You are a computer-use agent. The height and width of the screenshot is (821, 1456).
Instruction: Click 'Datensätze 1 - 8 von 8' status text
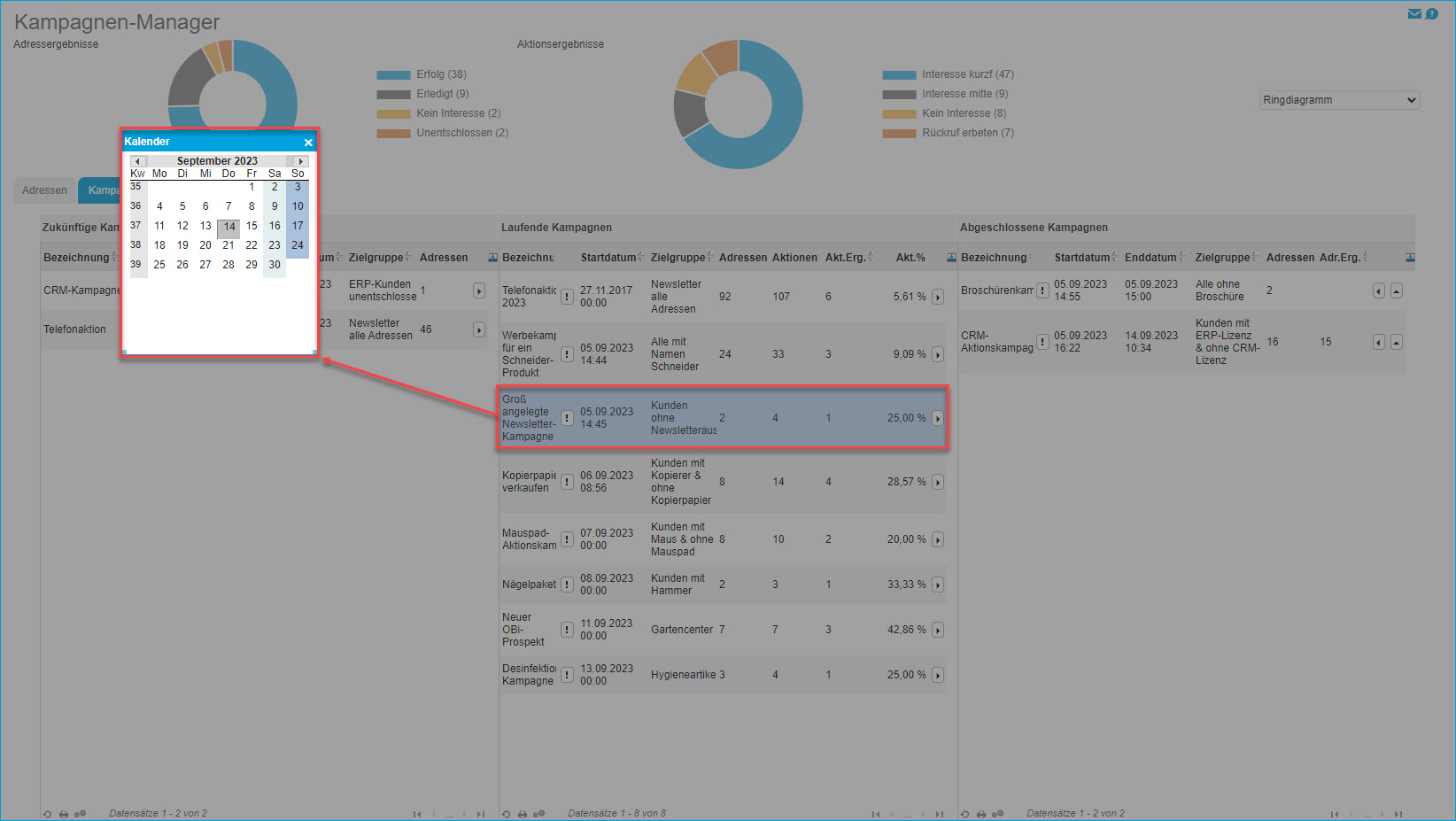tap(616, 813)
